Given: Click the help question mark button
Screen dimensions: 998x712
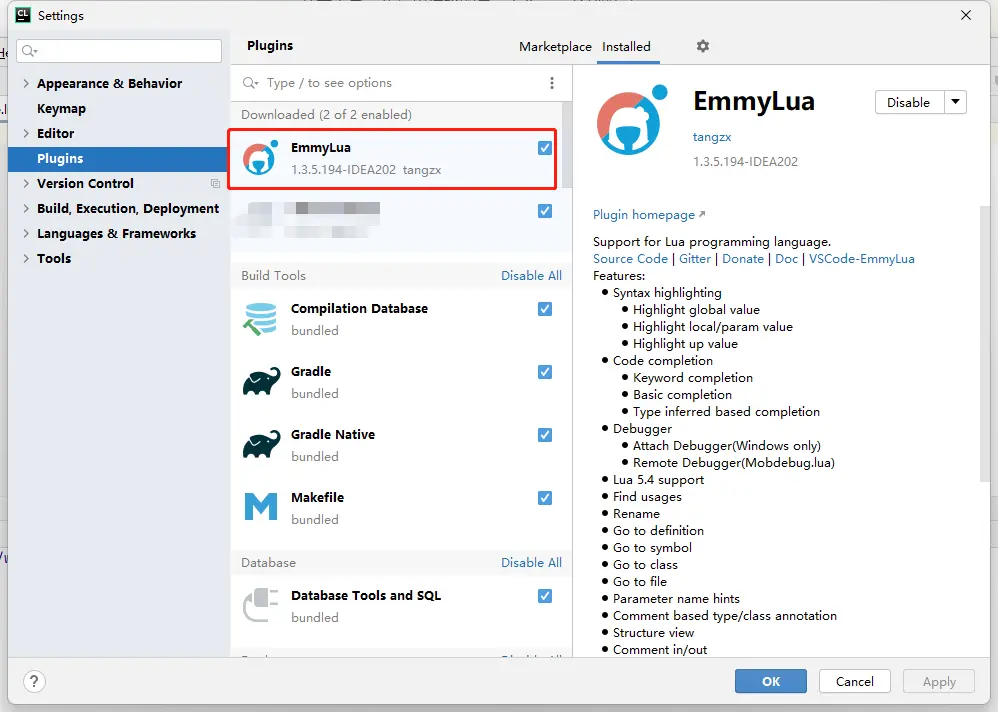Looking at the screenshot, I should pos(34,681).
